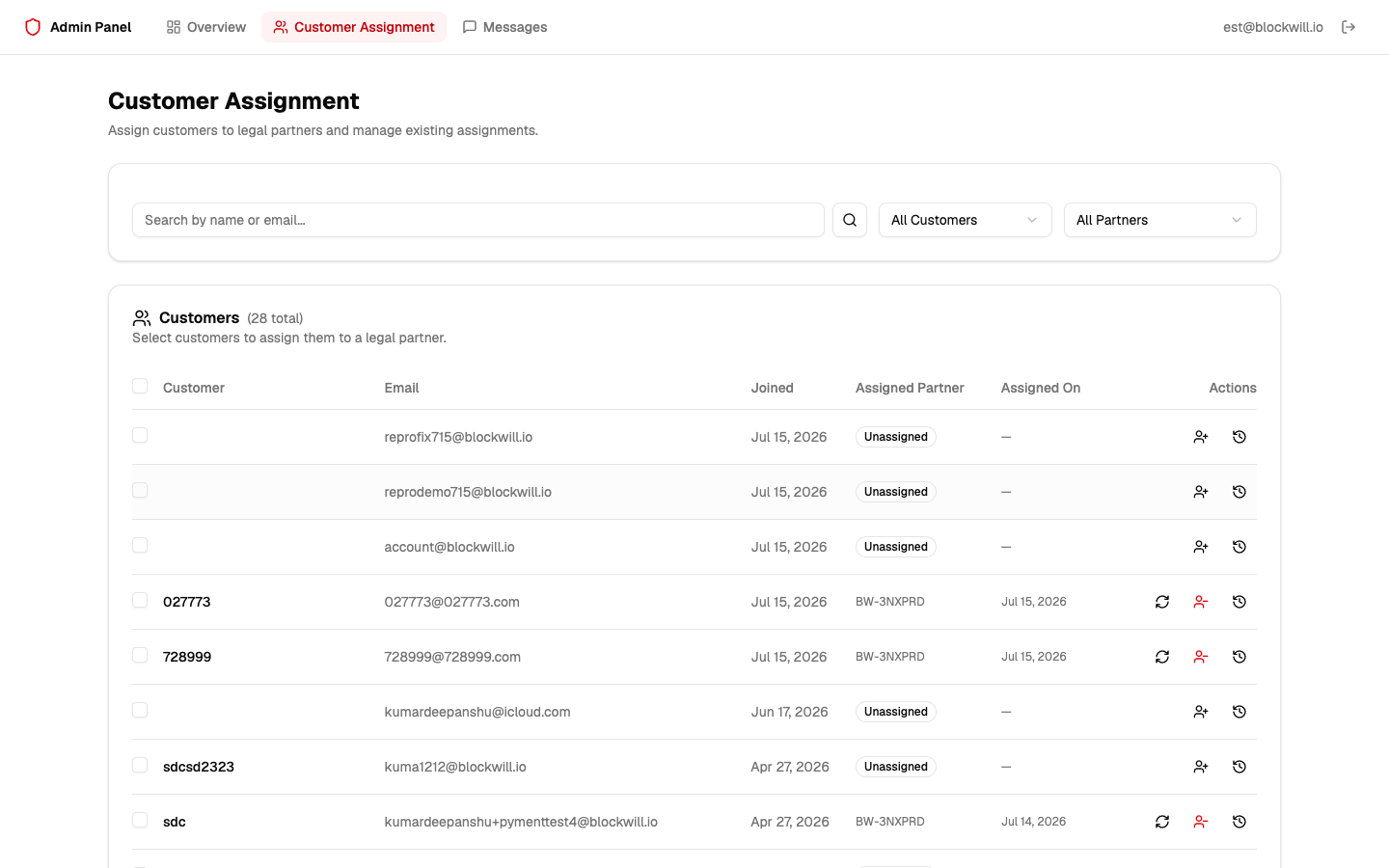The image size is (1389, 868).
Task: Click the Unassigned badge for reprofix715@blockwill.io
Action: point(896,437)
